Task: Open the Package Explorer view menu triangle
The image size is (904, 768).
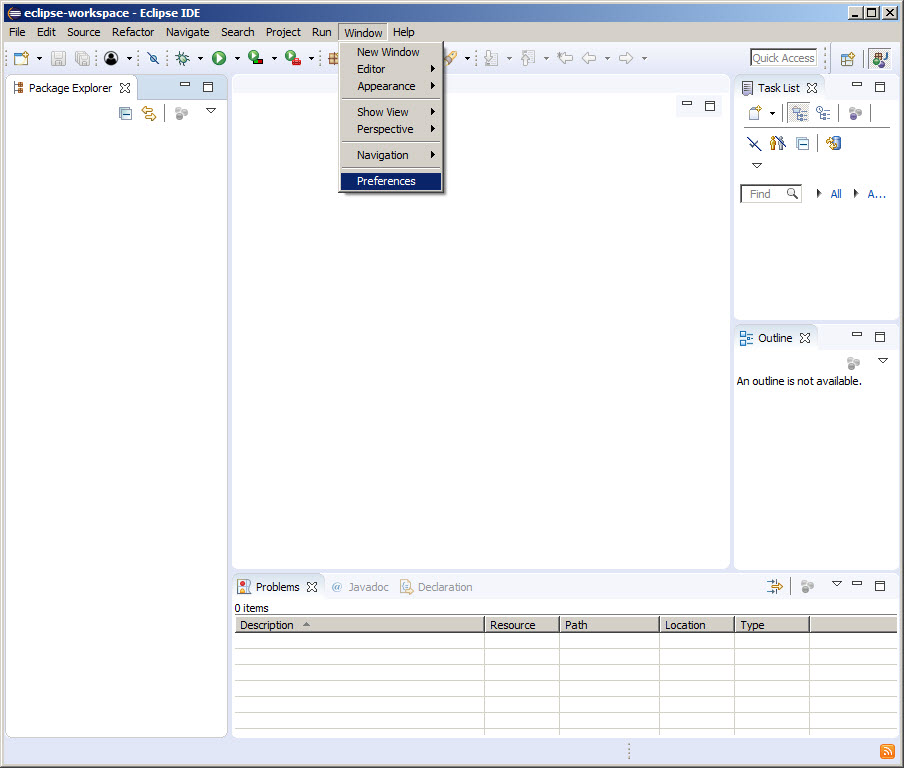Action: tap(211, 111)
